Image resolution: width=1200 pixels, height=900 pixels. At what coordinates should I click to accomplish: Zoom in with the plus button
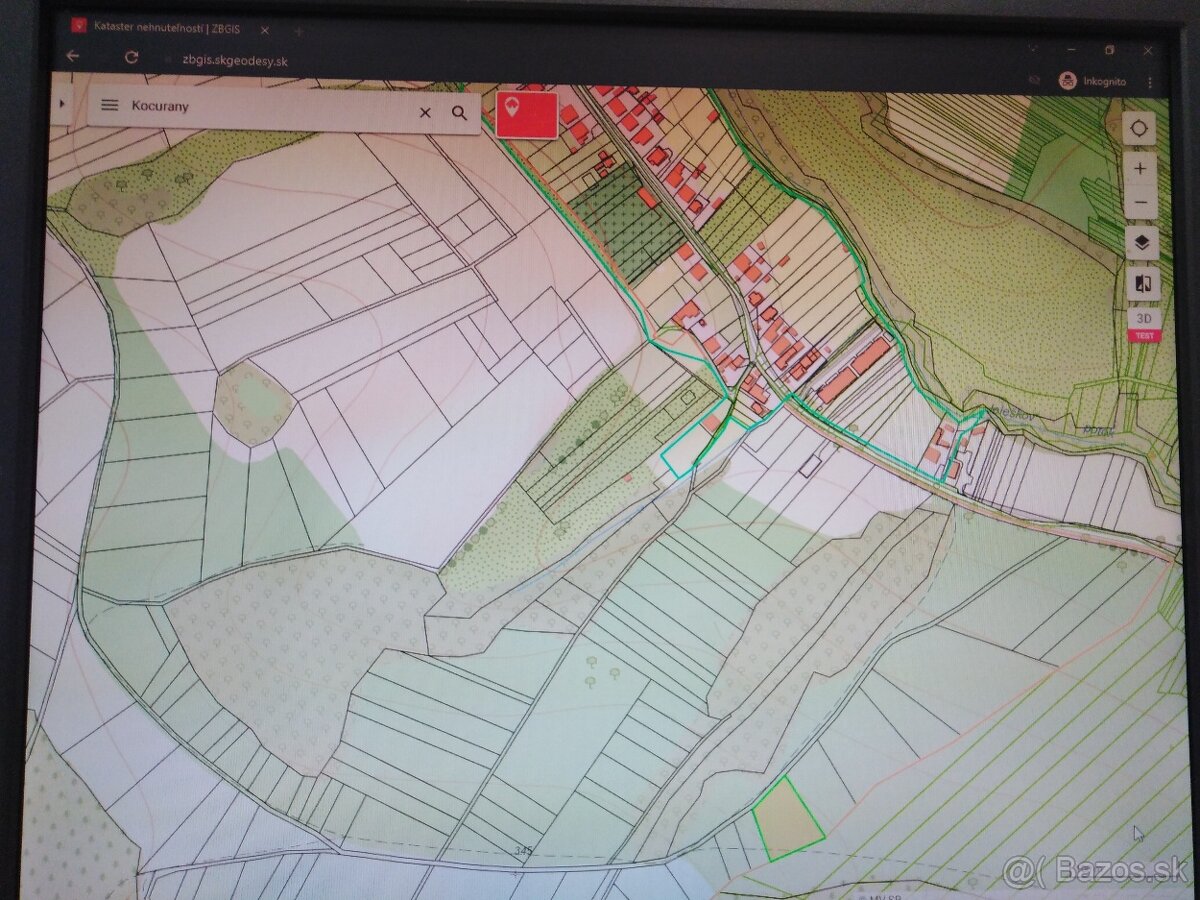1140,168
